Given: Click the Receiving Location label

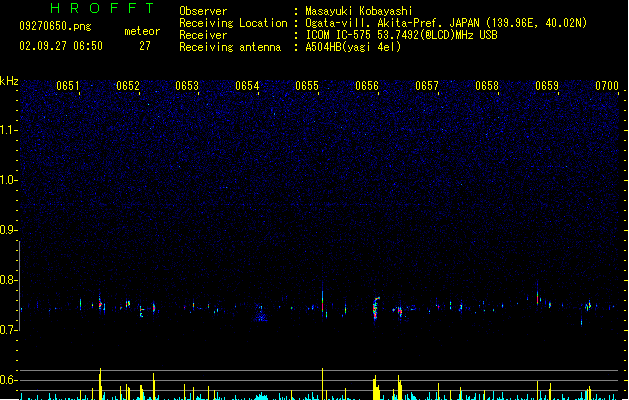Looking at the screenshot, I should pos(233,23).
